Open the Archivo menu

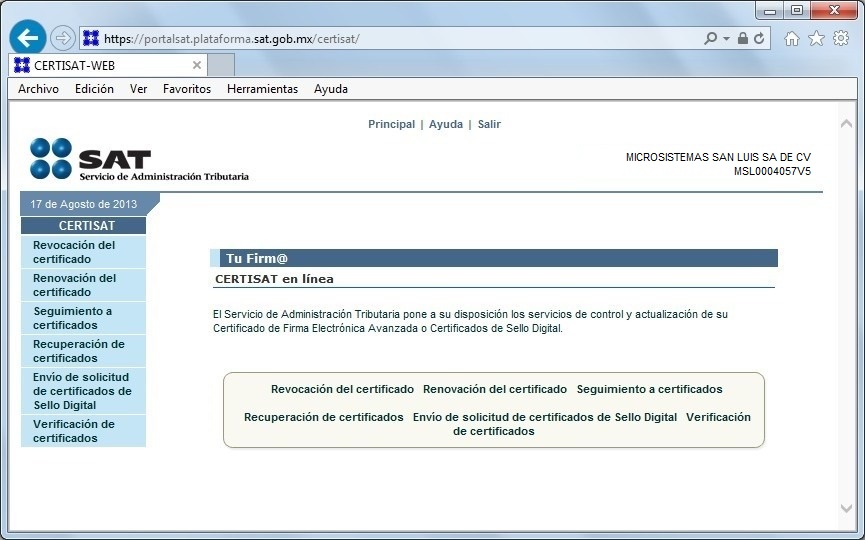point(38,89)
